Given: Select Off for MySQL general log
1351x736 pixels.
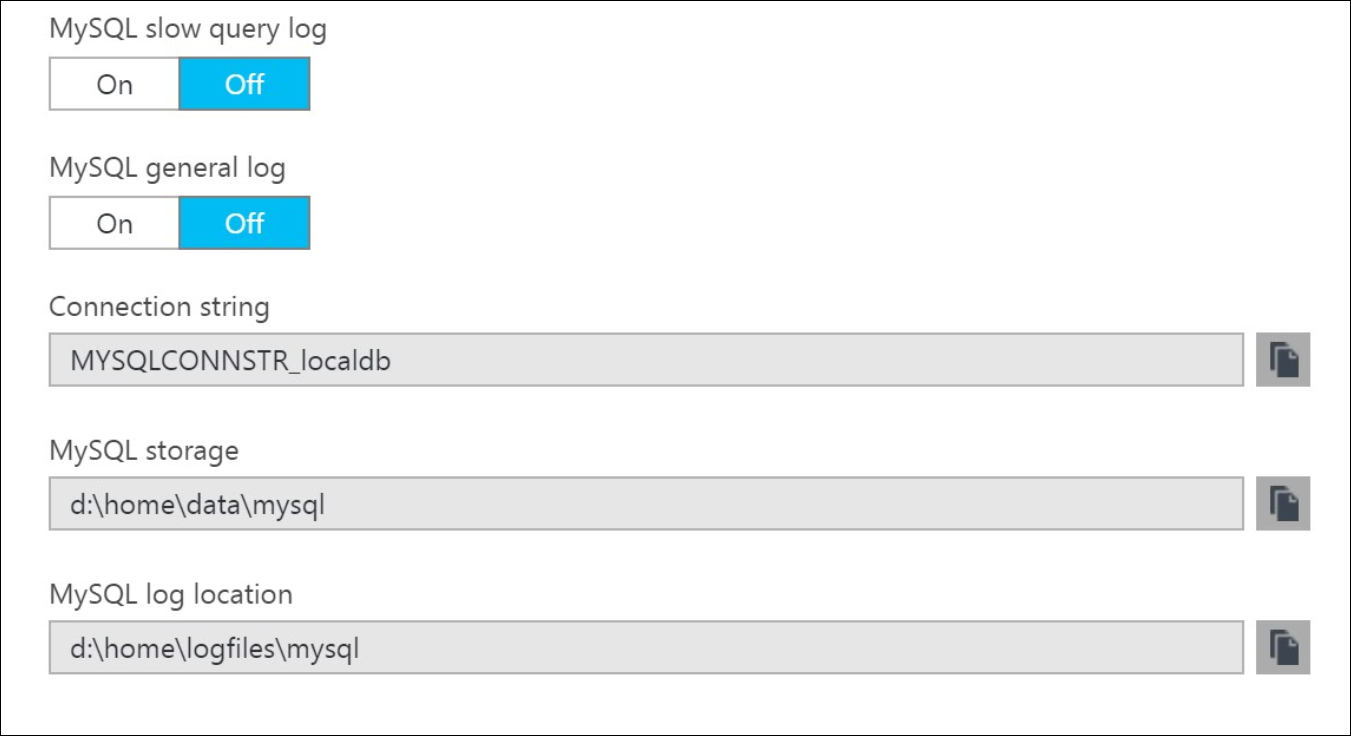Looking at the screenshot, I should pyautogui.click(x=244, y=223).
